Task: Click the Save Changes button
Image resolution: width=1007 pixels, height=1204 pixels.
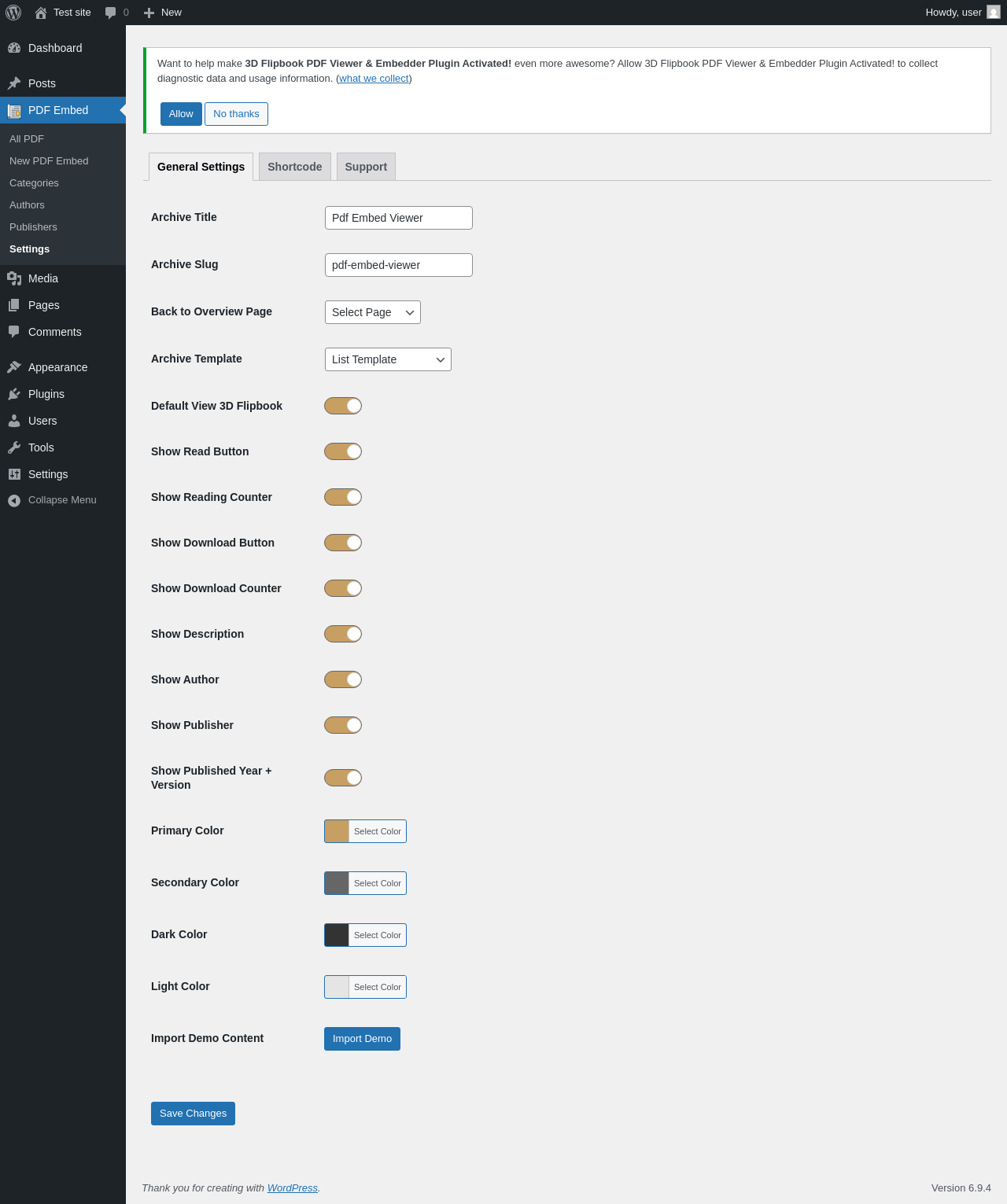Action: point(193,1114)
